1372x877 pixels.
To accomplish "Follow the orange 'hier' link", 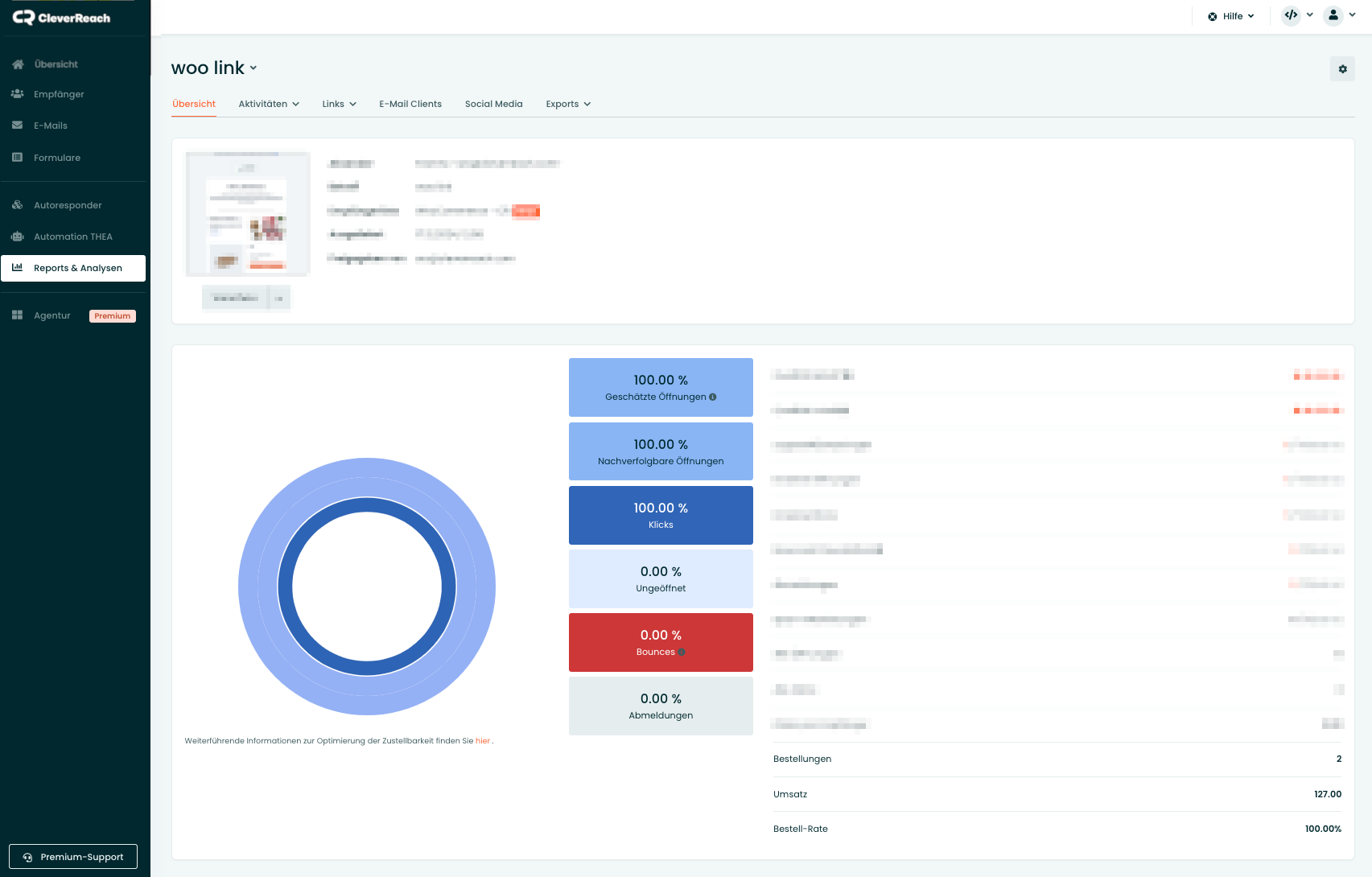I will (x=482, y=741).
